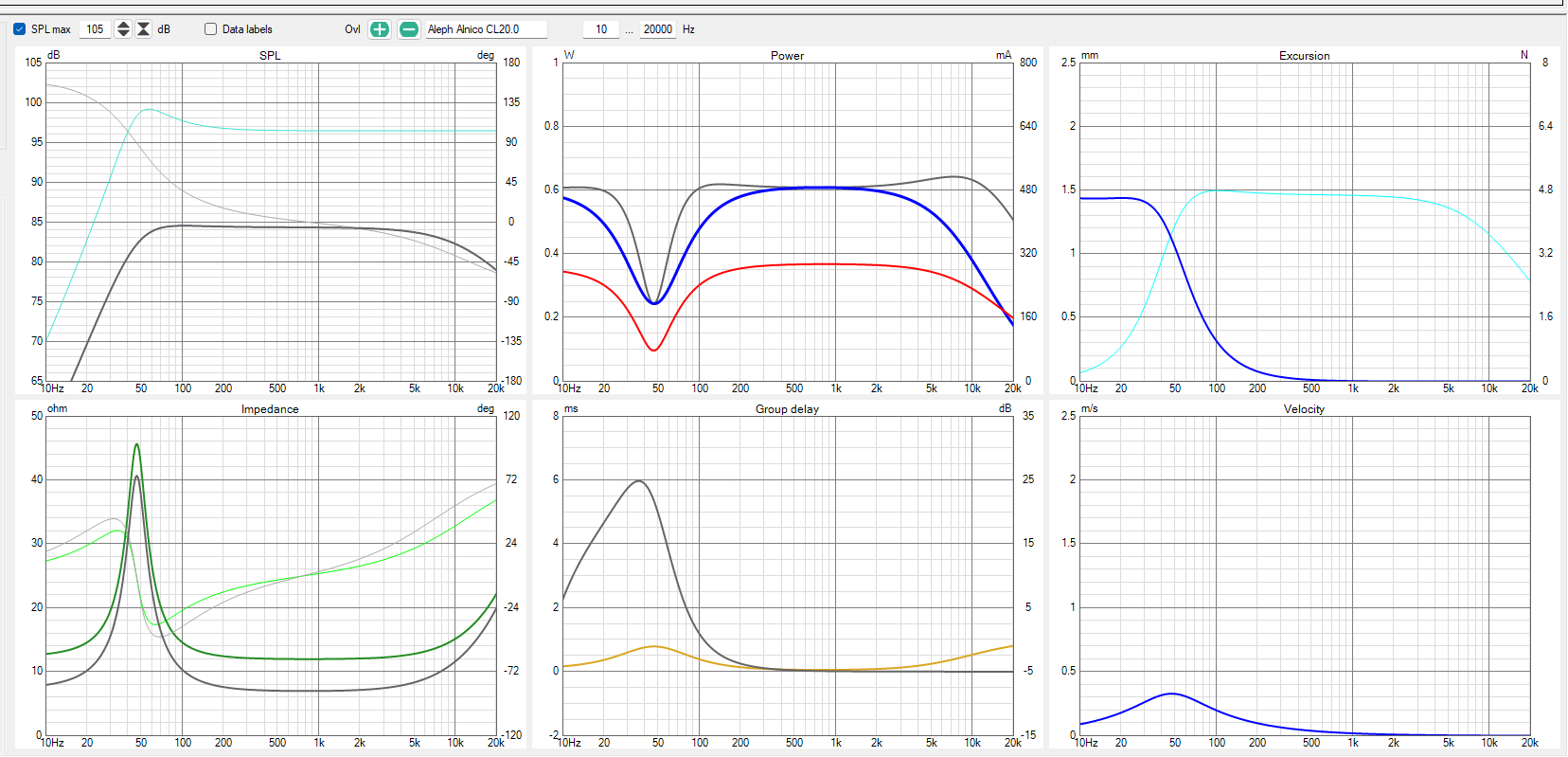The image size is (1568, 757).
Task: Click the SPL graph title
Action: pyautogui.click(x=270, y=56)
